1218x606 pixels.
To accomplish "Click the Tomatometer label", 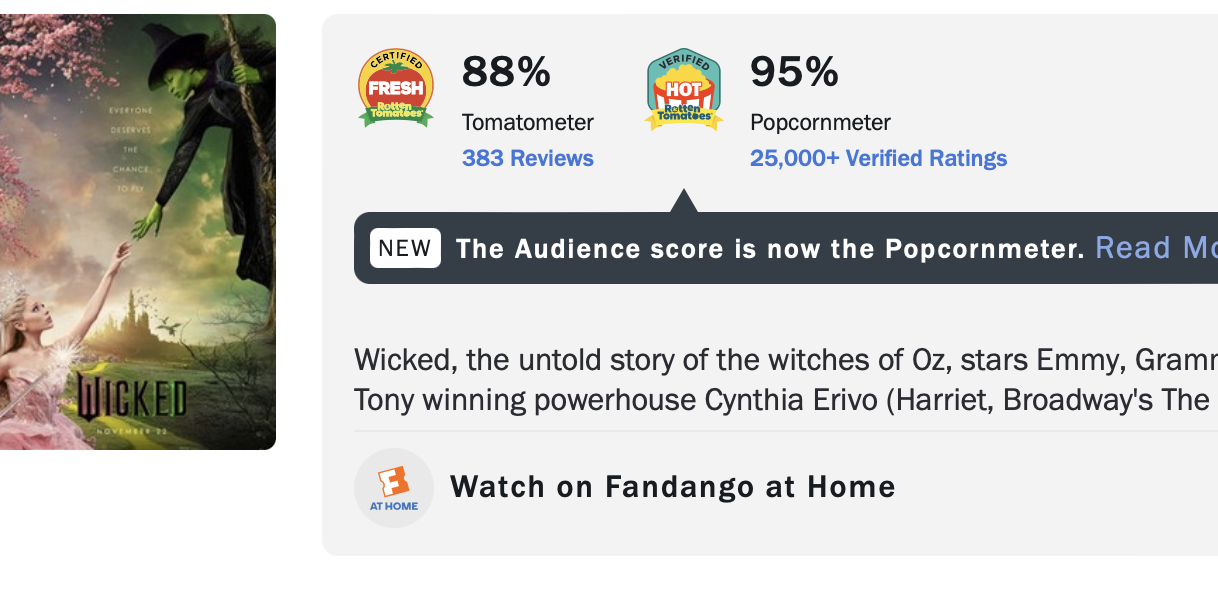I will coord(528,122).
